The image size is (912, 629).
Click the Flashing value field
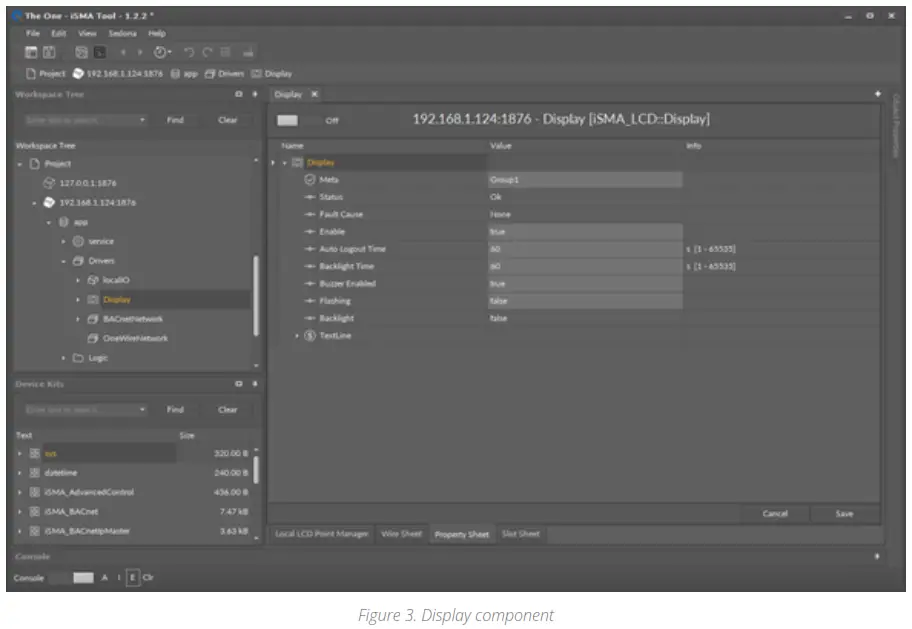[x=585, y=301]
